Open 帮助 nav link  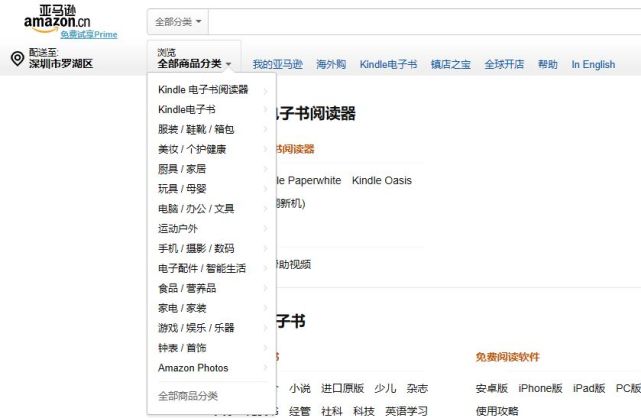547,64
